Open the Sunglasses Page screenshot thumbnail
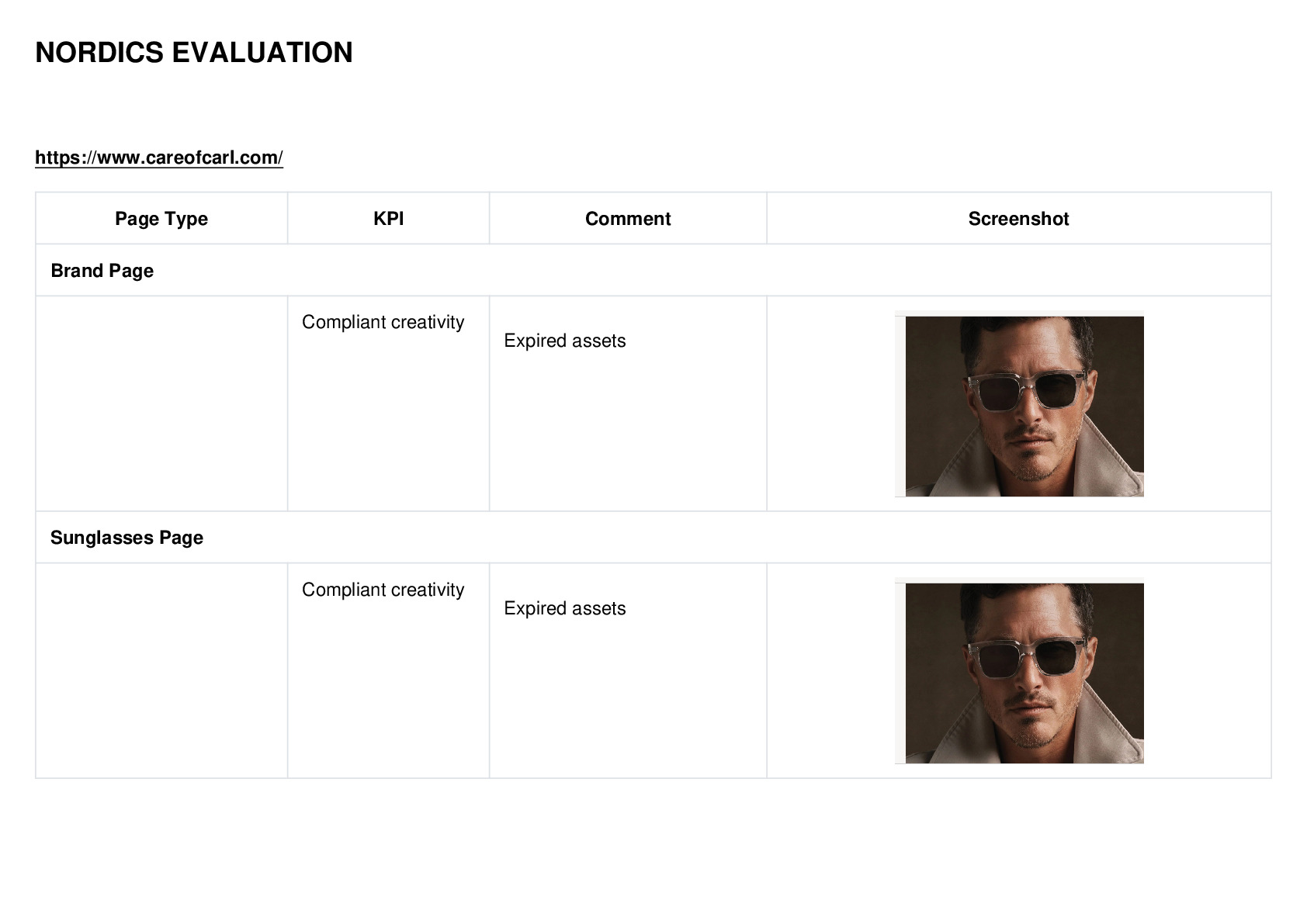The width and height of the screenshot is (1307, 924). click(1019, 671)
